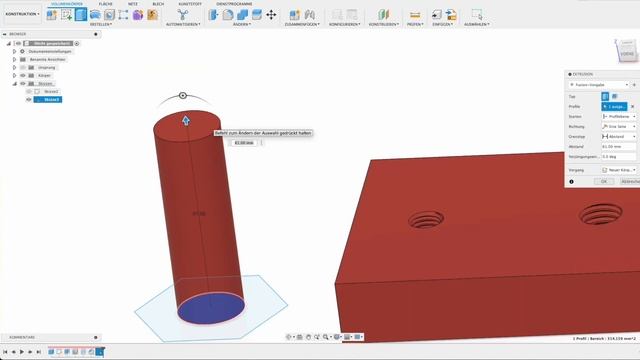Image resolution: width=640 pixels, height=360 pixels.
Task: Expand the Körper tree node
Action: 14,76
